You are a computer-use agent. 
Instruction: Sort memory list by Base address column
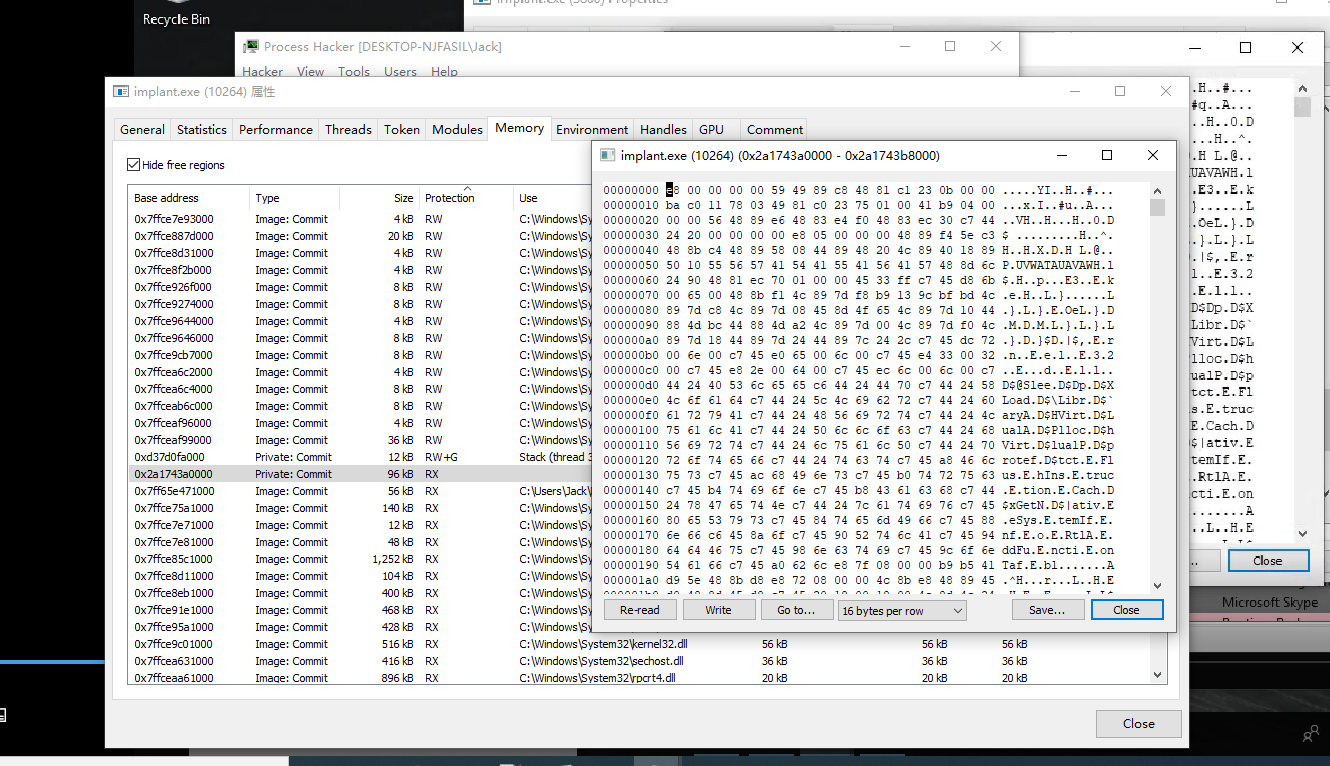click(188, 198)
